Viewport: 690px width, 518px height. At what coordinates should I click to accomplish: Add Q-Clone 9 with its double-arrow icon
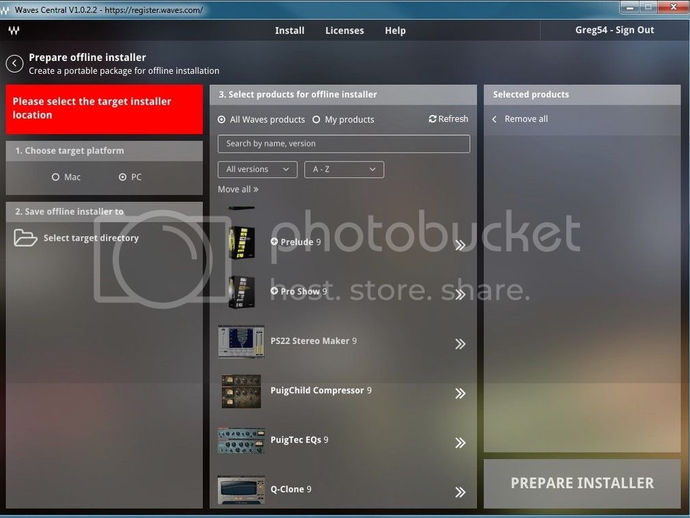pyautogui.click(x=460, y=492)
